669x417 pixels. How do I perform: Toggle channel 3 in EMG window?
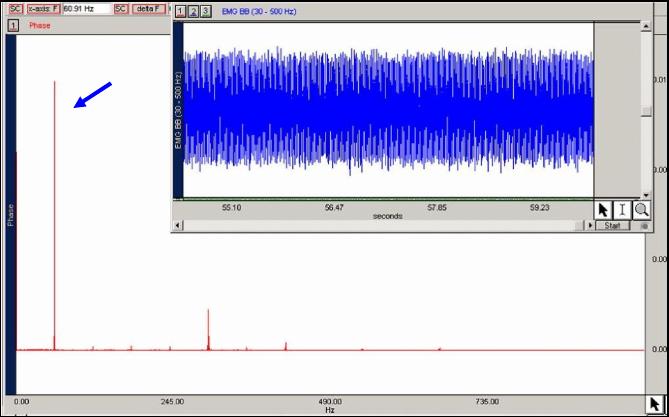coord(206,11)
